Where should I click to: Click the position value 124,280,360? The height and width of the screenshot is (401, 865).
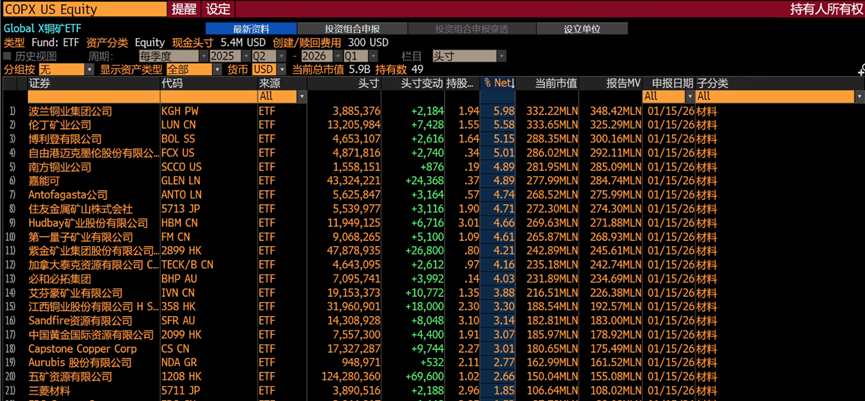pyautogui.click(x=350, y=377)
